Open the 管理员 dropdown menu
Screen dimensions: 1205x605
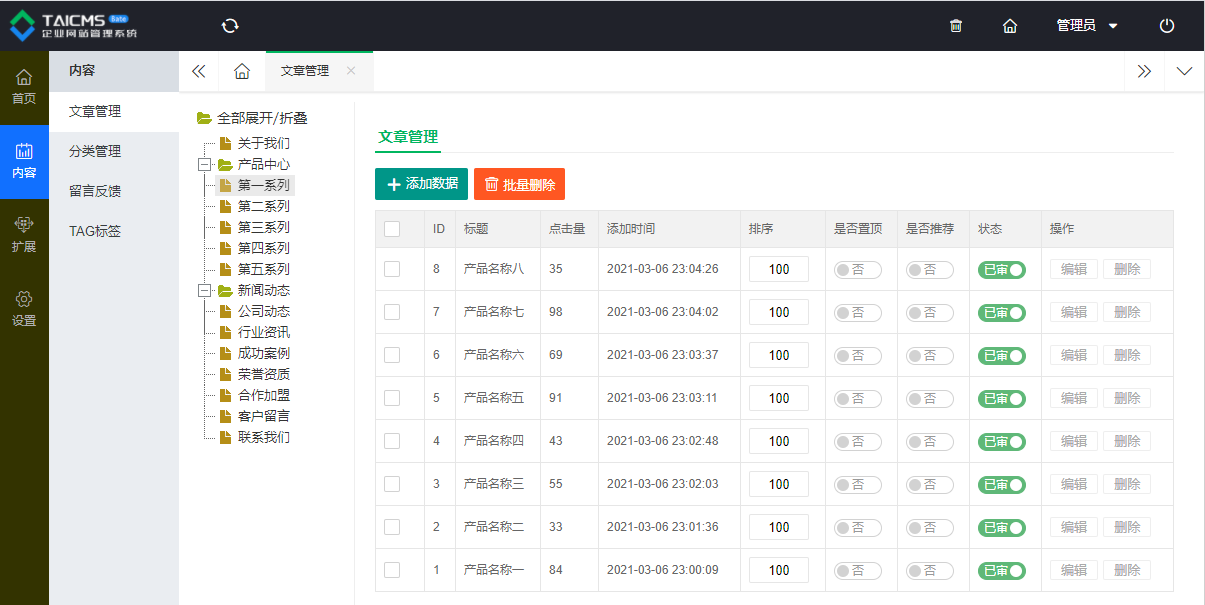point(1087,26)
